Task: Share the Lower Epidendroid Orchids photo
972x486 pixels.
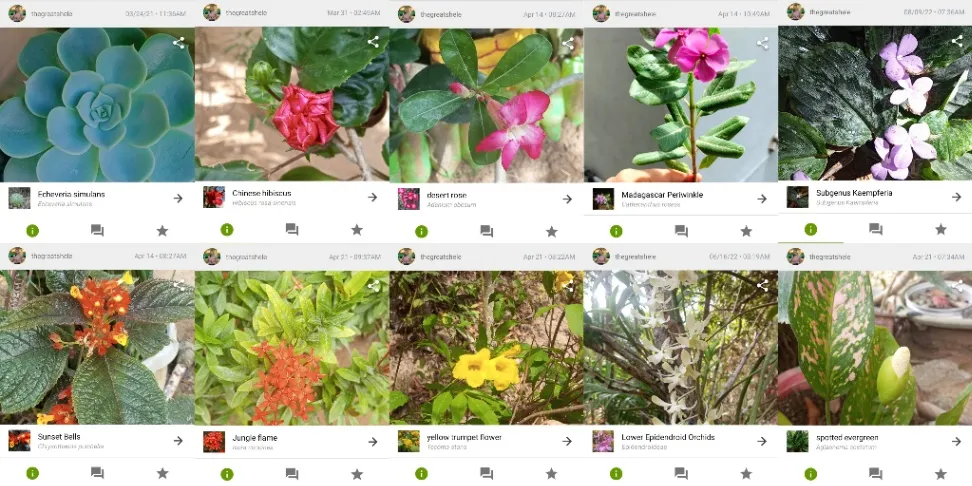Action: tap(762, 285)
